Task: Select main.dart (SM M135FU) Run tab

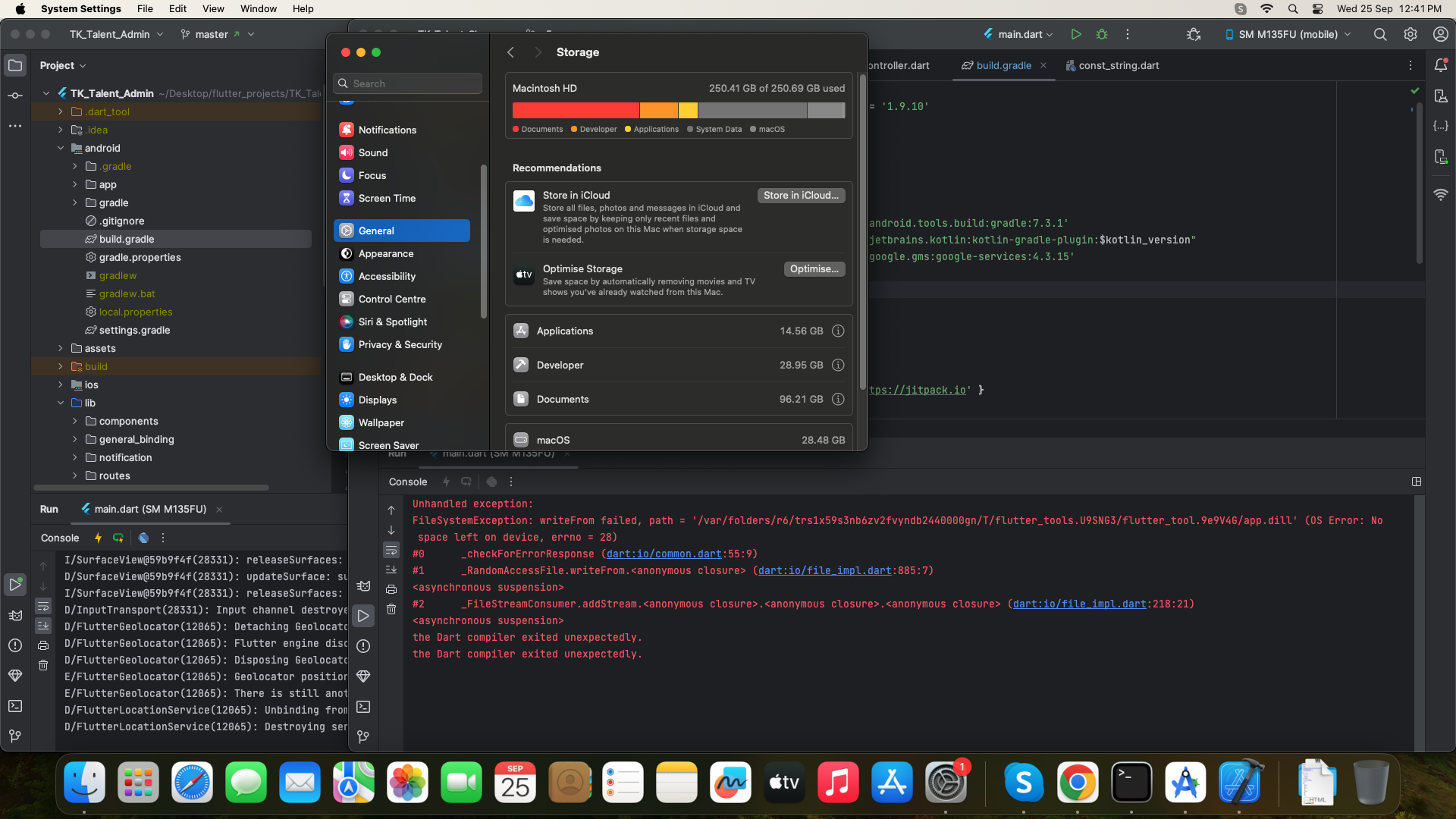Action: tap(150, 509)
